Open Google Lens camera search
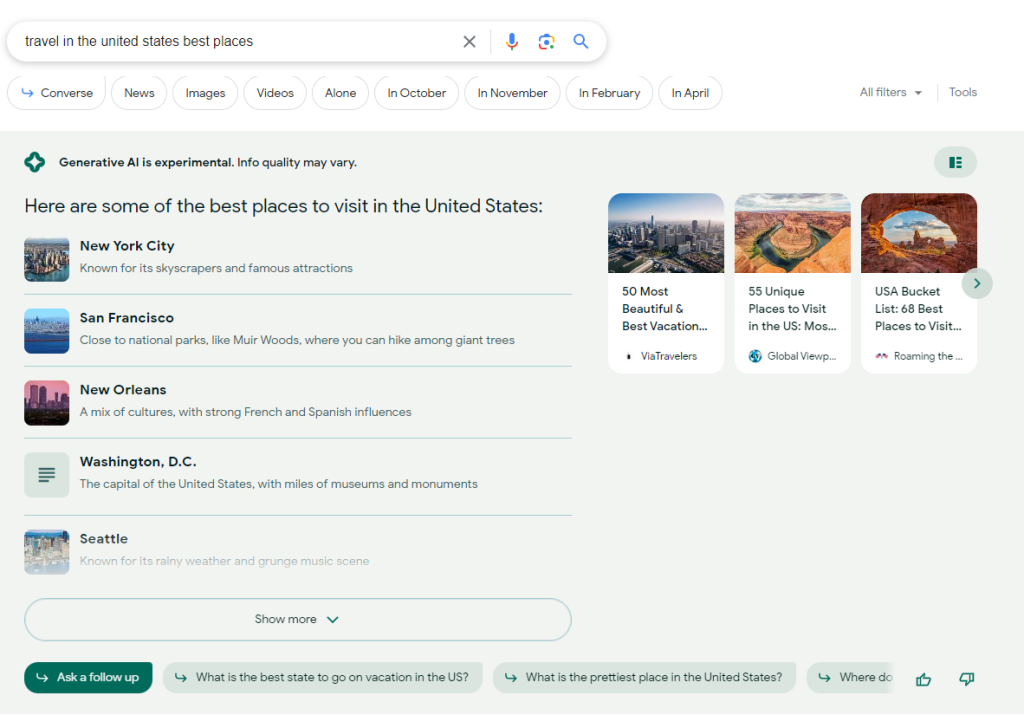The width and height of the screenshot is (1024, 715). (546, 42)
